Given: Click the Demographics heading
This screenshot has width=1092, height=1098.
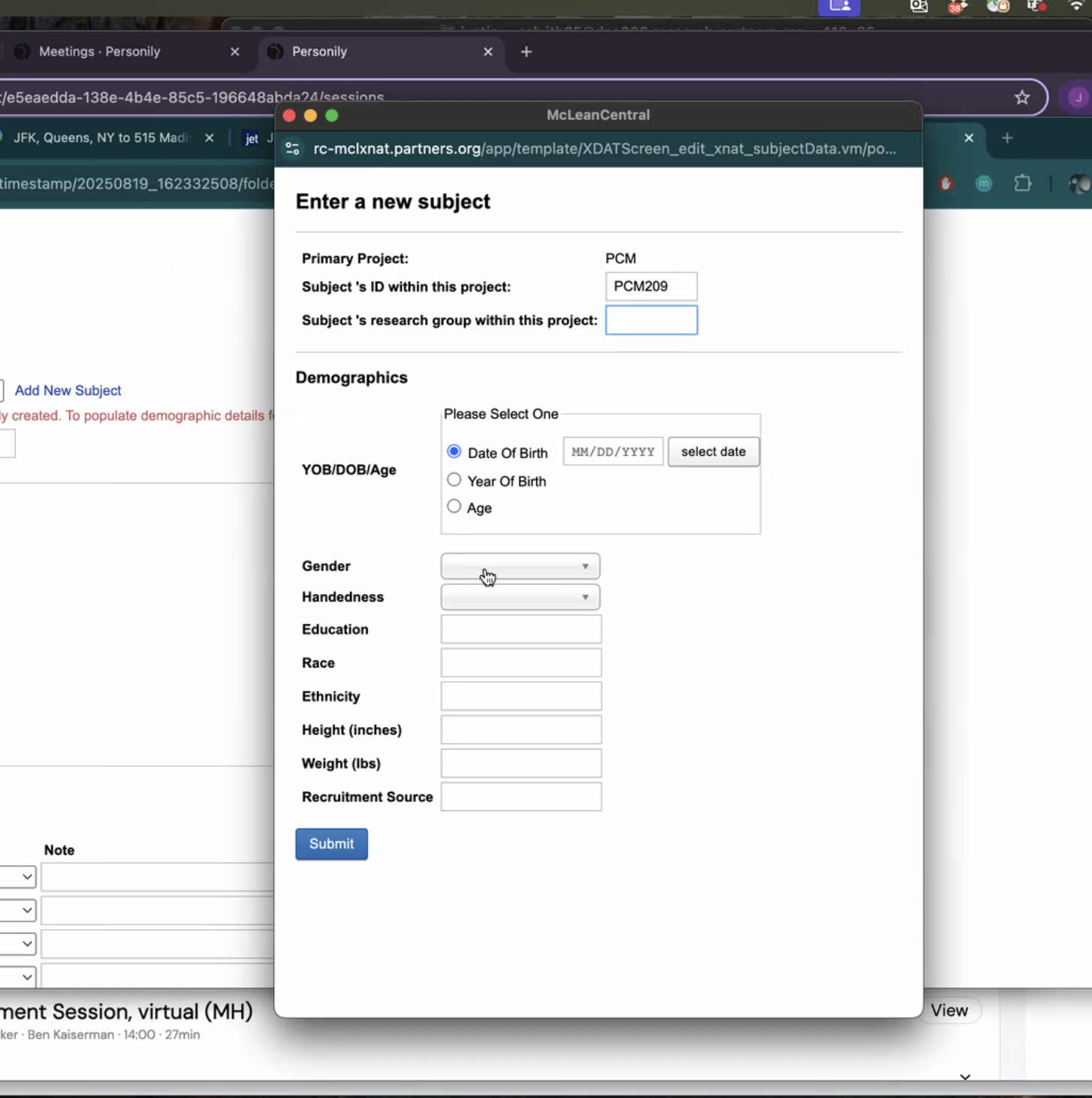Looking at the screenshot, I should (x=351, y=378).
